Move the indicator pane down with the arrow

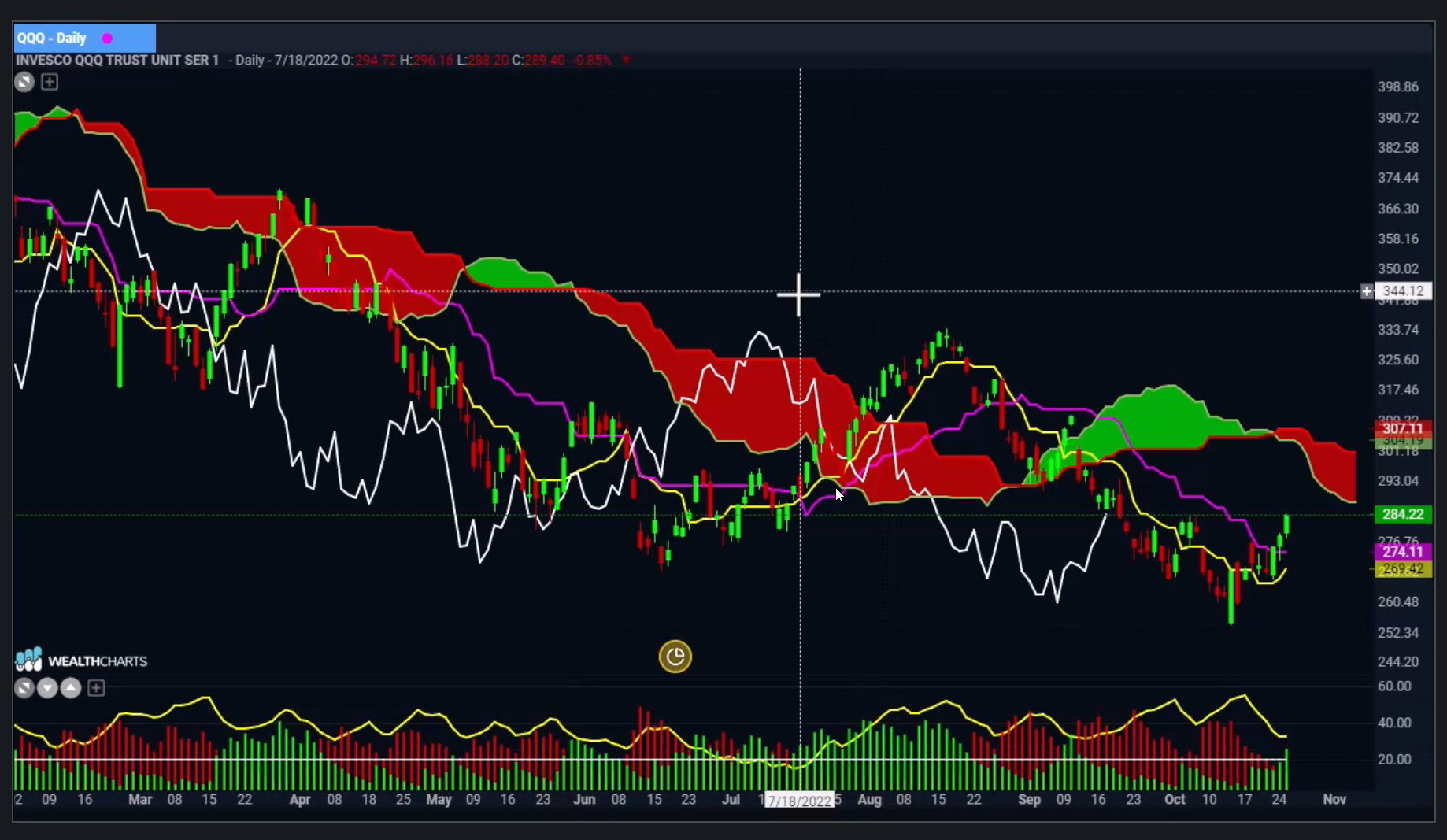pos(47,688)
